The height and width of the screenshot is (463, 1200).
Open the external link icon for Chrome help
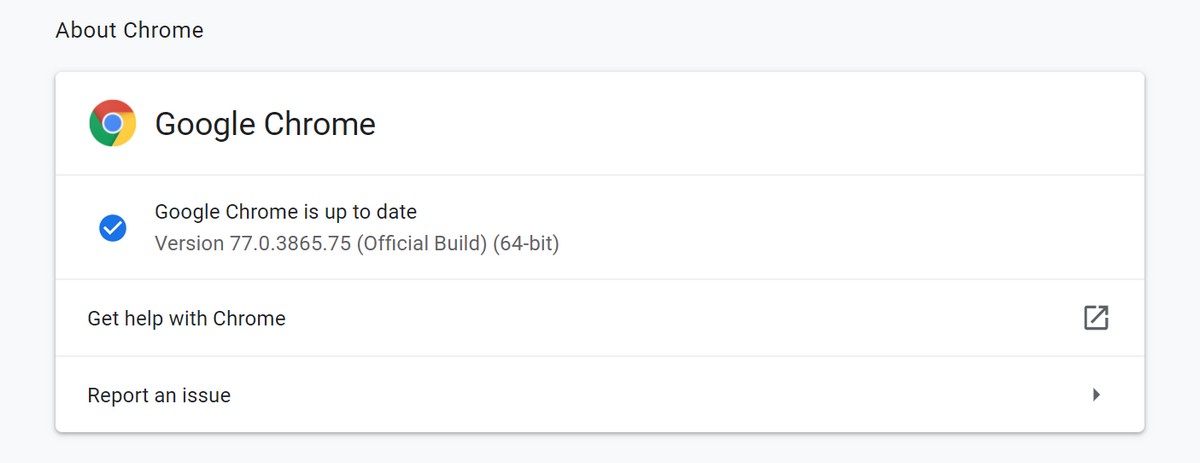click(x=1096, y=318)
